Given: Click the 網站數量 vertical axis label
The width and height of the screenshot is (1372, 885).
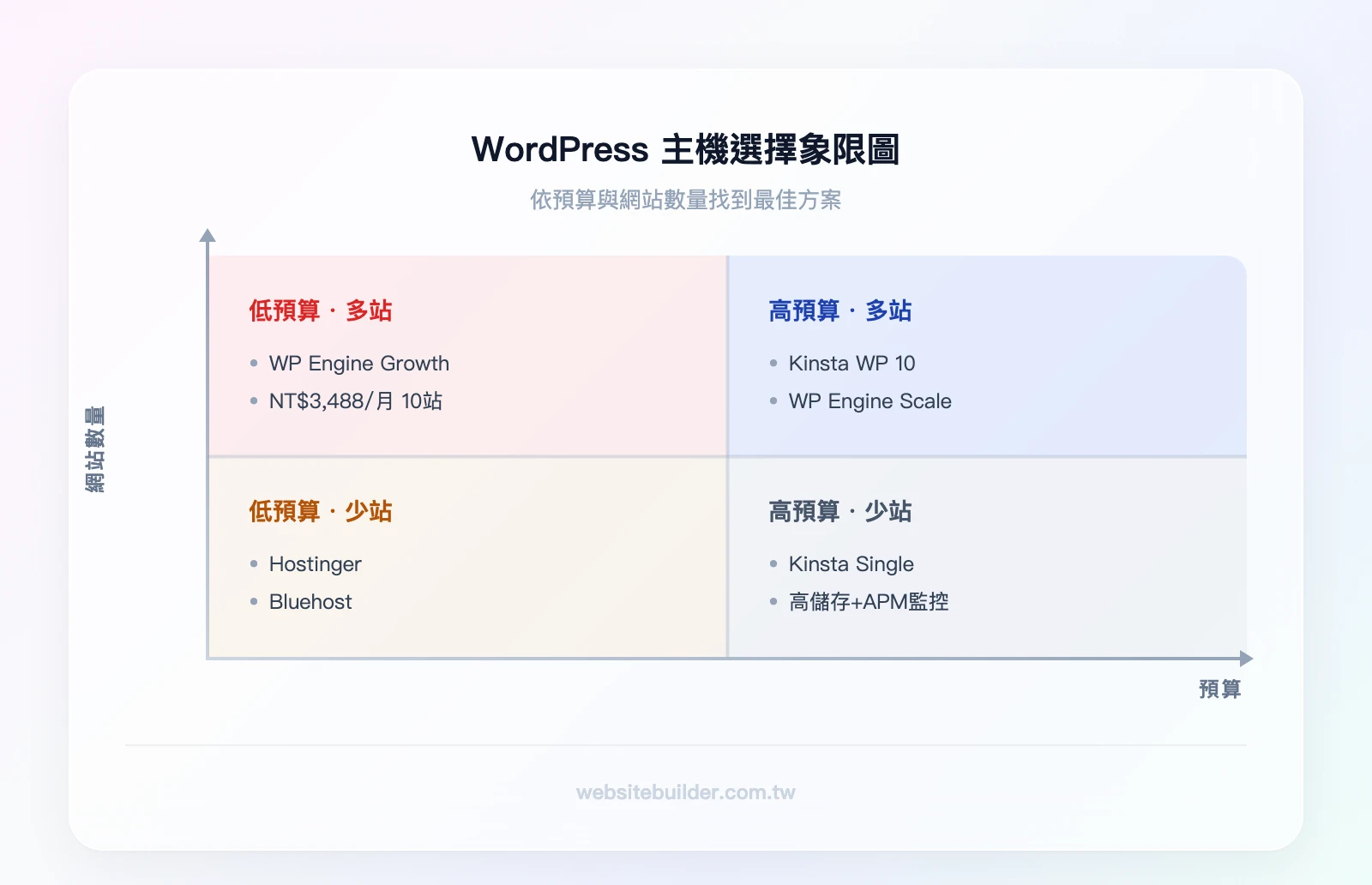Looking at the screenshot, I should pyautogui.click(x=95, y=449).
